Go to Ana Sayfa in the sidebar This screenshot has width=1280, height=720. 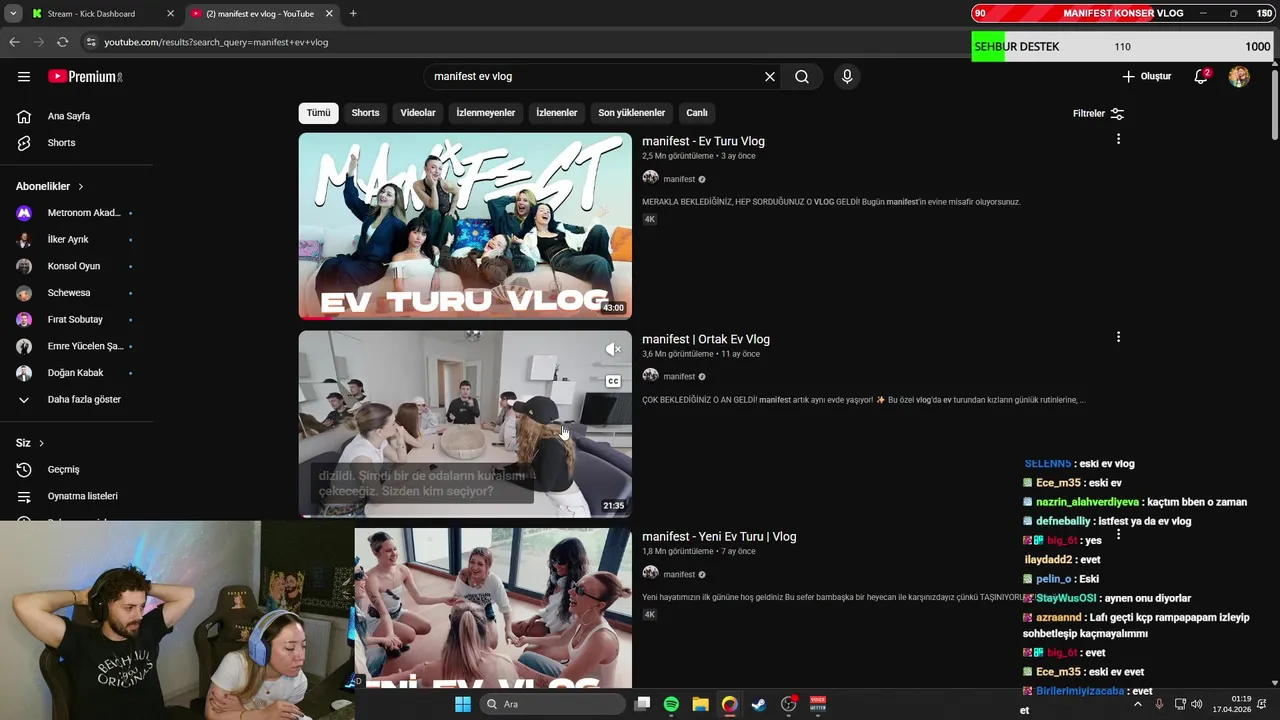69,116
